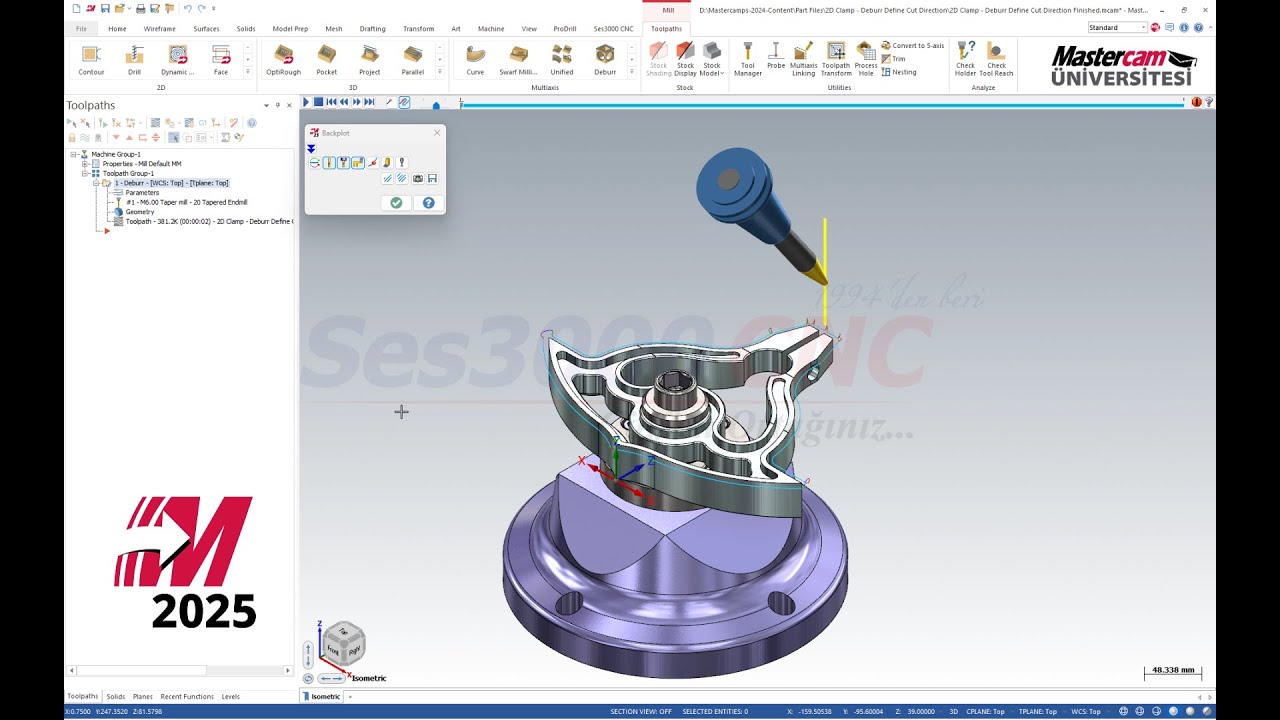Run Check Holder analysis
Screen dimensions: 1280x720
click(965, 59)
